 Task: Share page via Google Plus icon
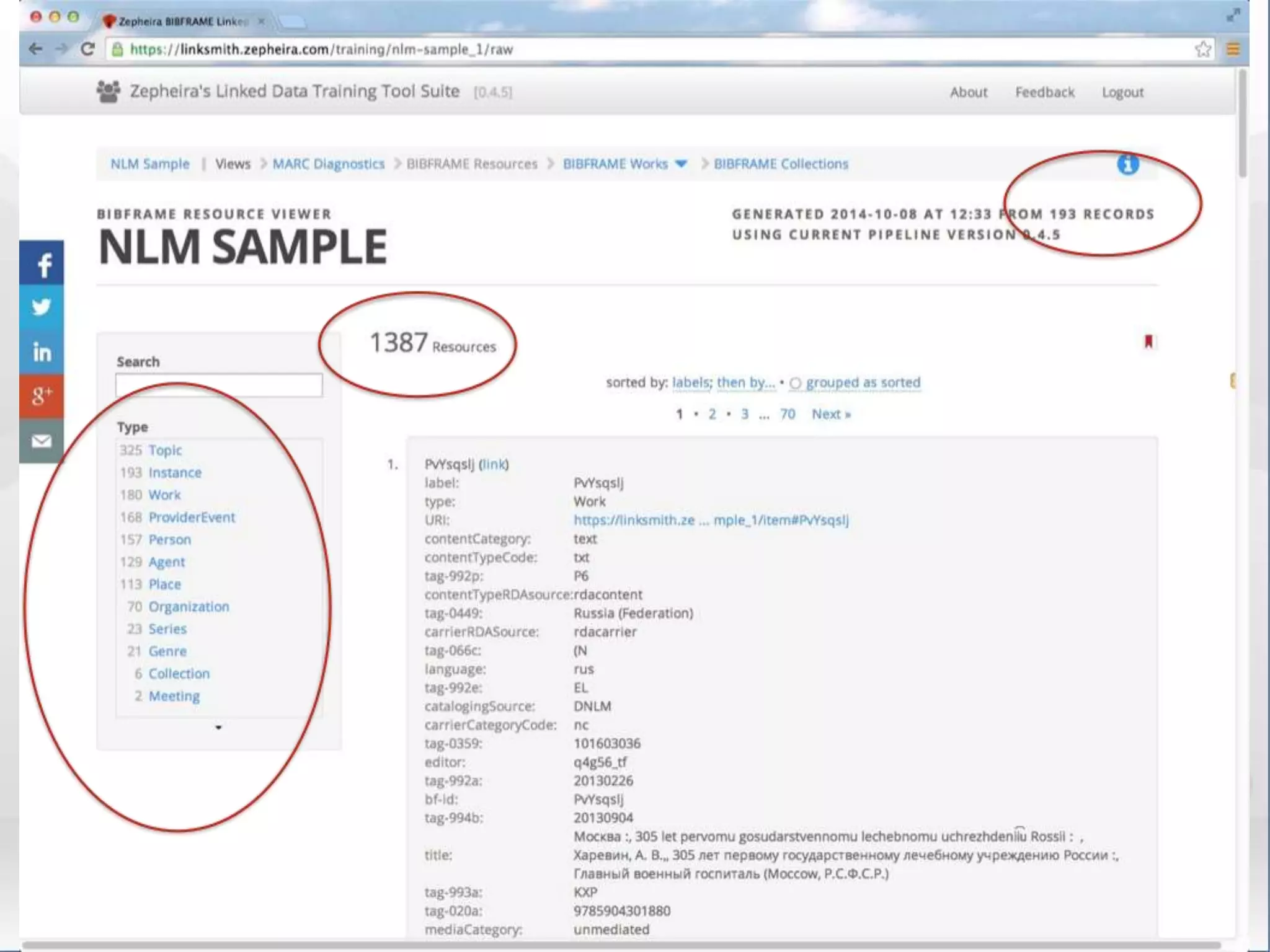(42, 395)
